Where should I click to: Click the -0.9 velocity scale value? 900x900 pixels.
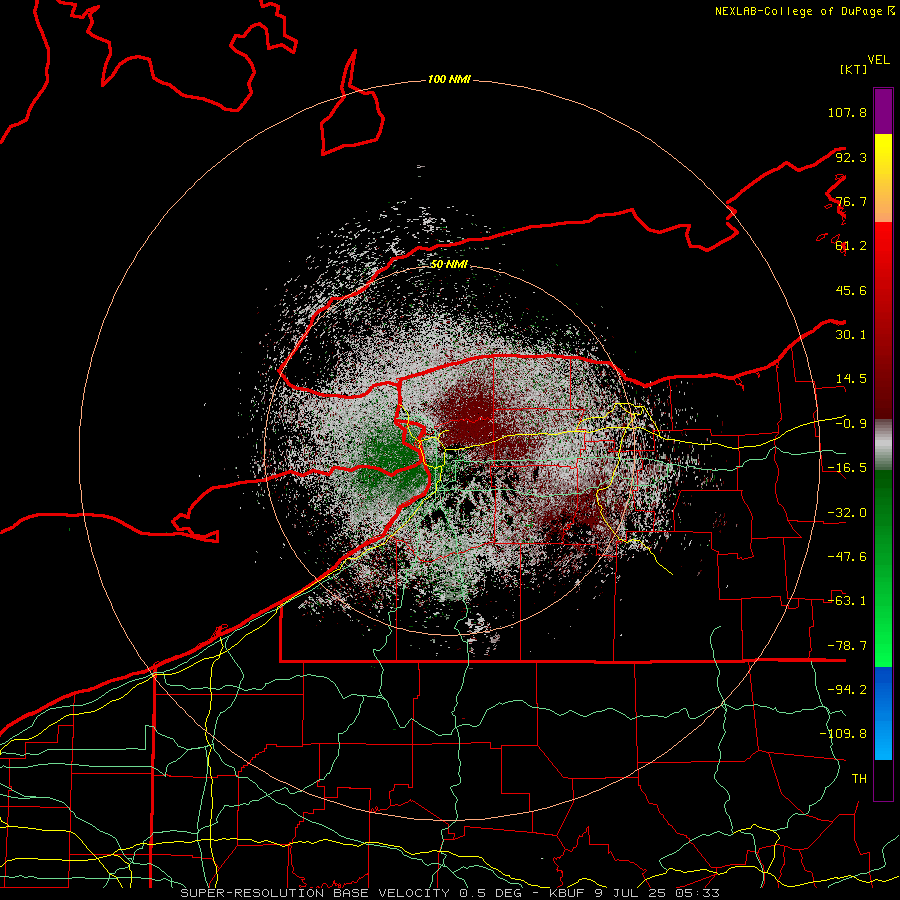[851, 424]
